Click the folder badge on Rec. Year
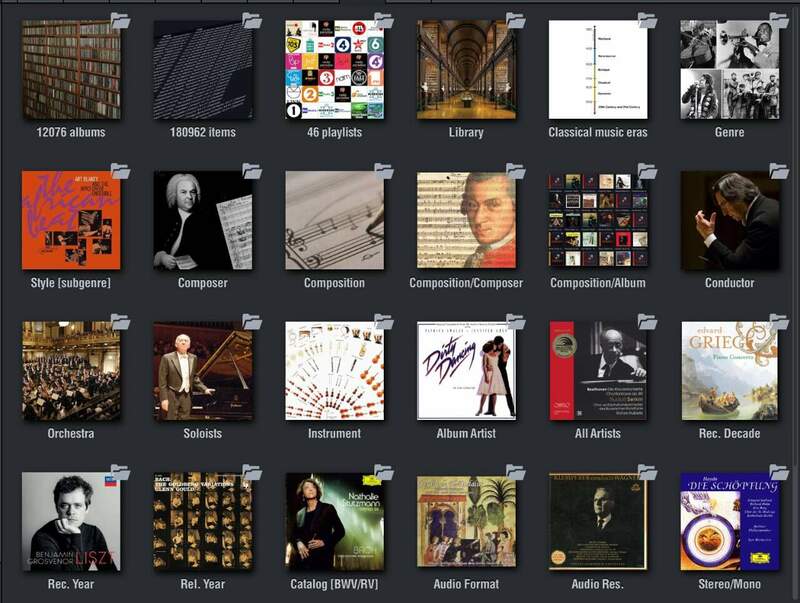Screen dimensions: 800x603 (x=120, y=472)
